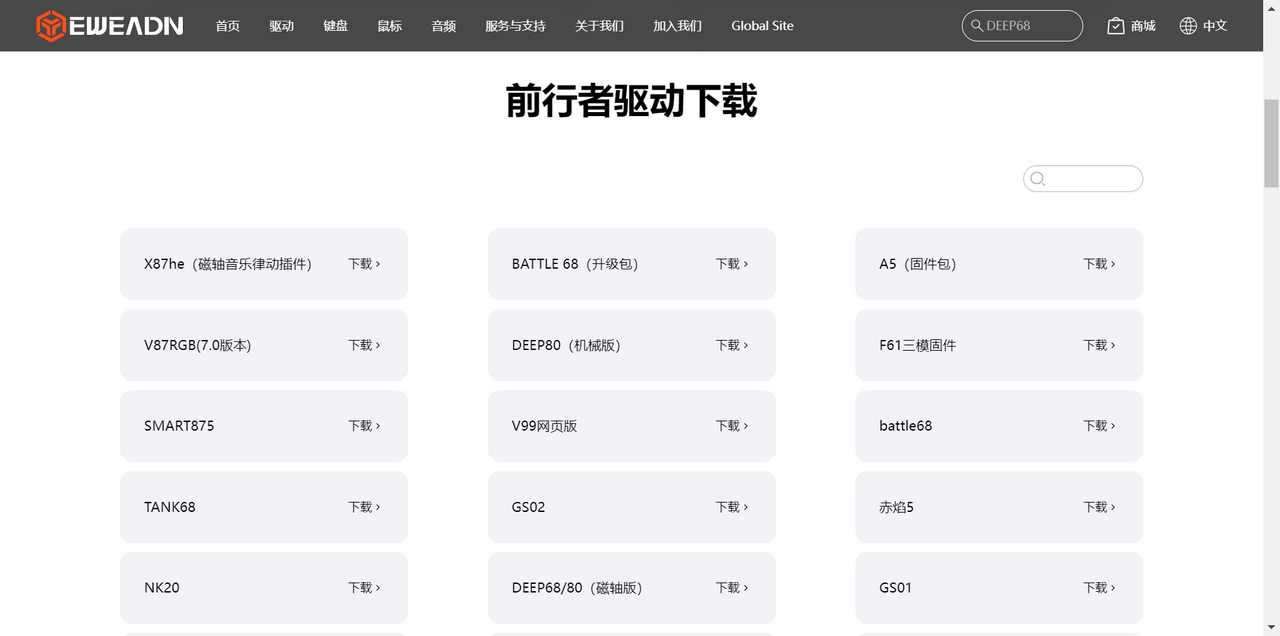Open the V99网页版 download link

(732, 425)
